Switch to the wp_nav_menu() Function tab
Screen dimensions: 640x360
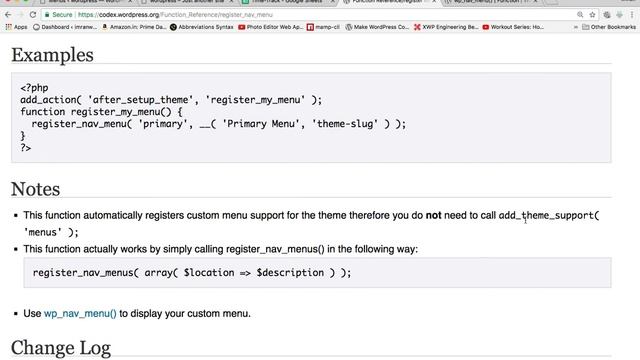point(490,2)
